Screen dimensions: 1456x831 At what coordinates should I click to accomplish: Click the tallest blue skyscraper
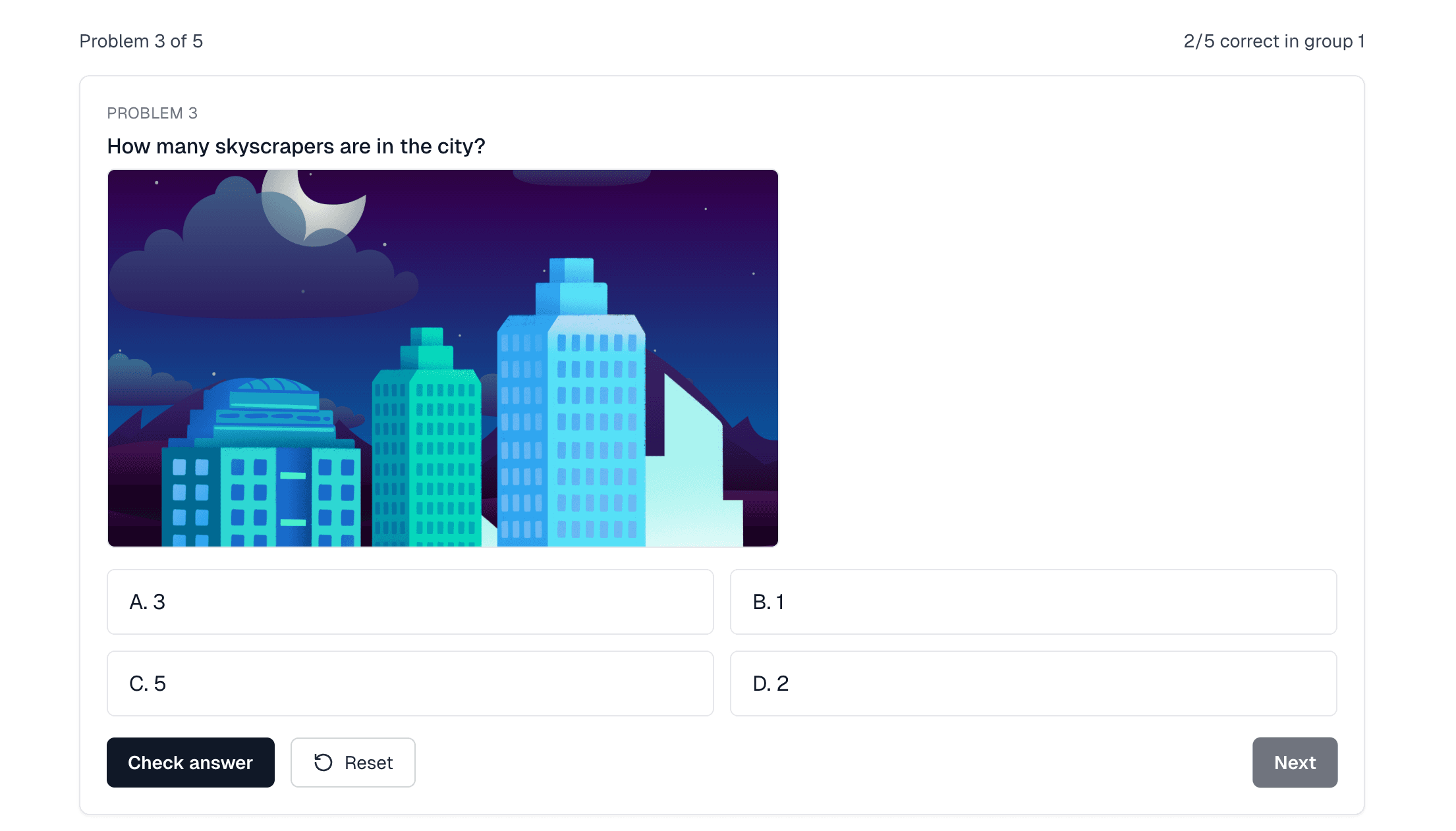[x=571, y=408]
